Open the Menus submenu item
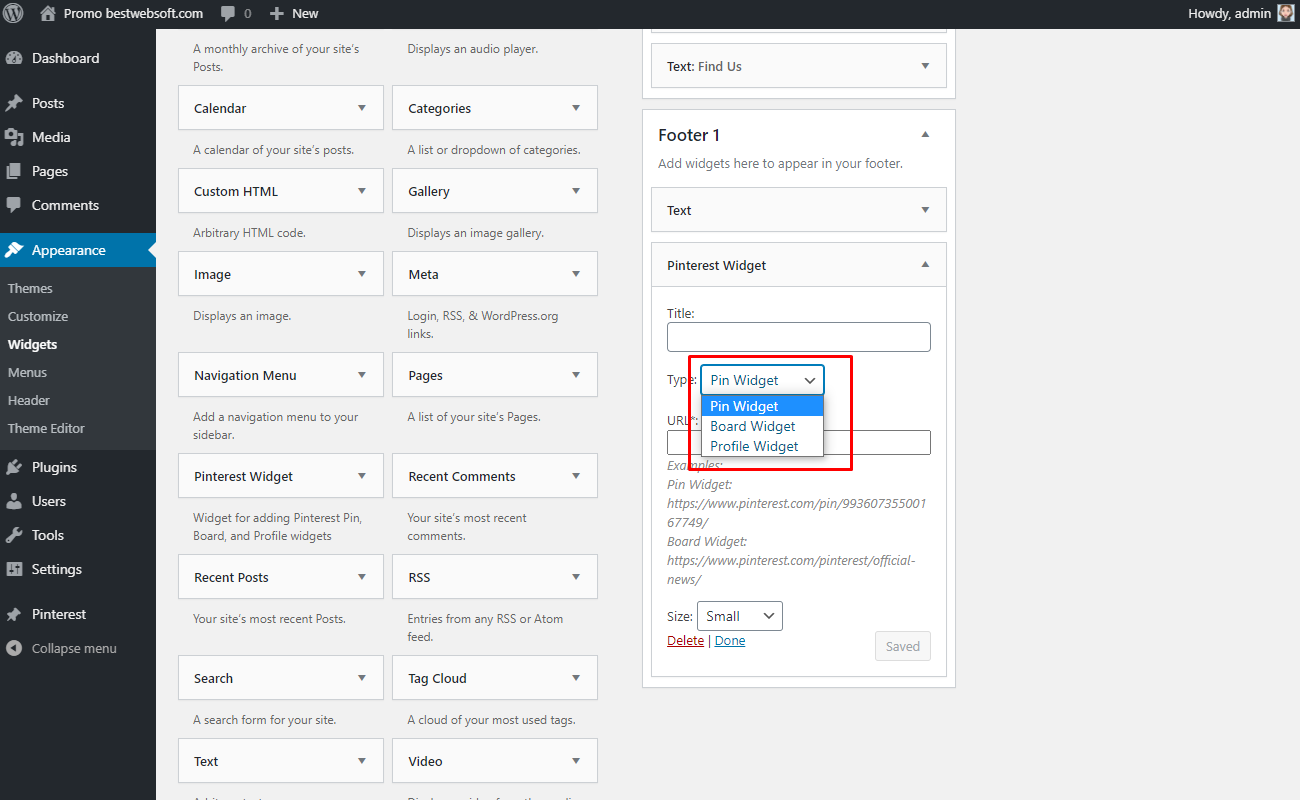Image resolution: width=1300 pixels, height=800 pixels. click(27, 372)
